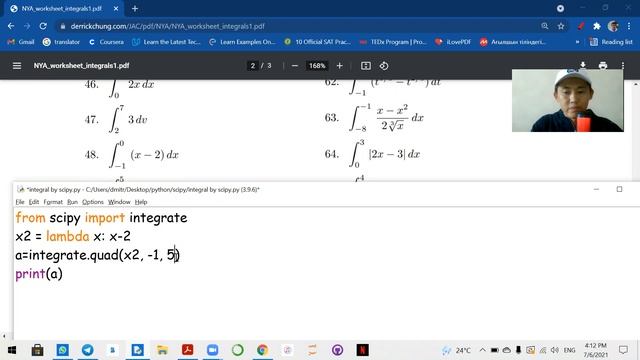The width and height of the screenshot is (640, 360).
Task: Click the weather 24°C widget
Action: click(457, 350)
